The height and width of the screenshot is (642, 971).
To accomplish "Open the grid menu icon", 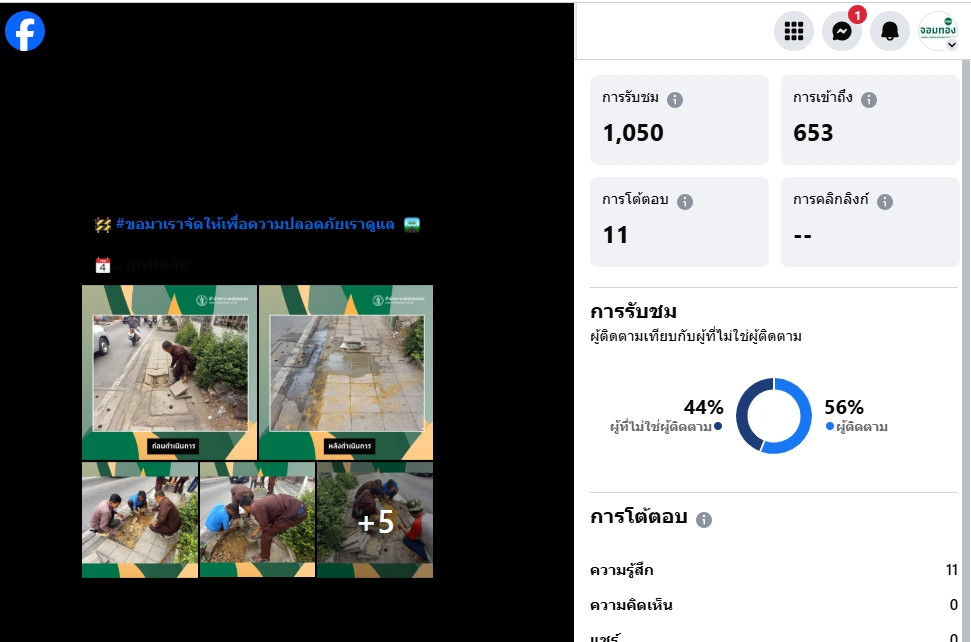I will pos(794,31).
